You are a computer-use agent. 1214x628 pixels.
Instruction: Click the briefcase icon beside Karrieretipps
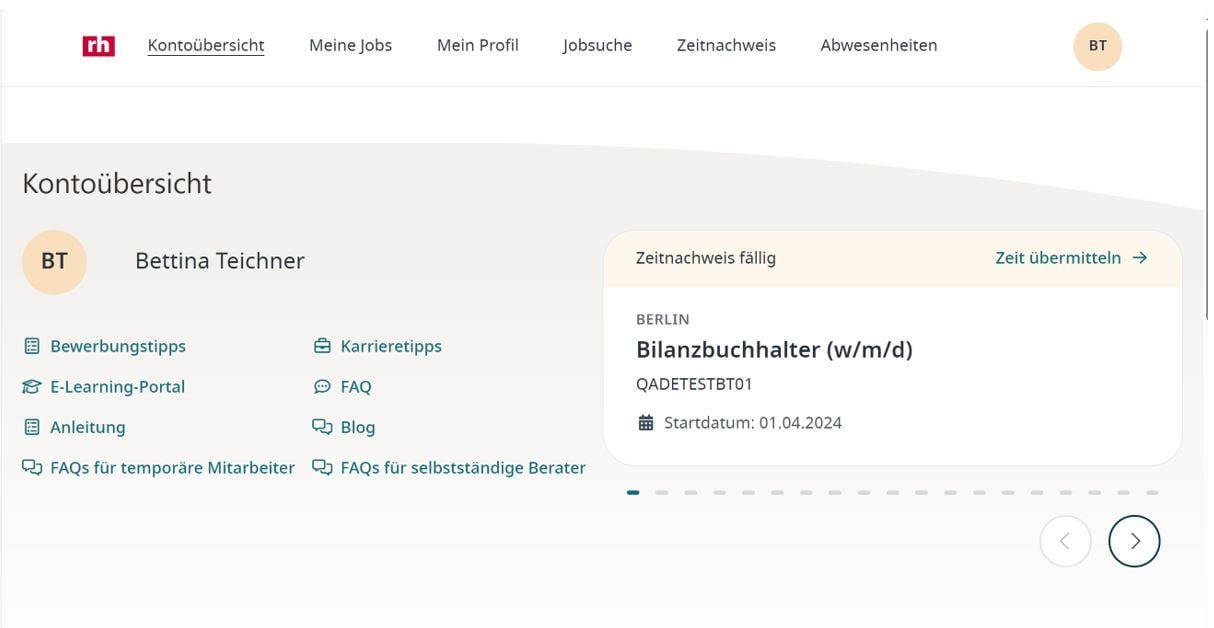(x=322, y=346)
